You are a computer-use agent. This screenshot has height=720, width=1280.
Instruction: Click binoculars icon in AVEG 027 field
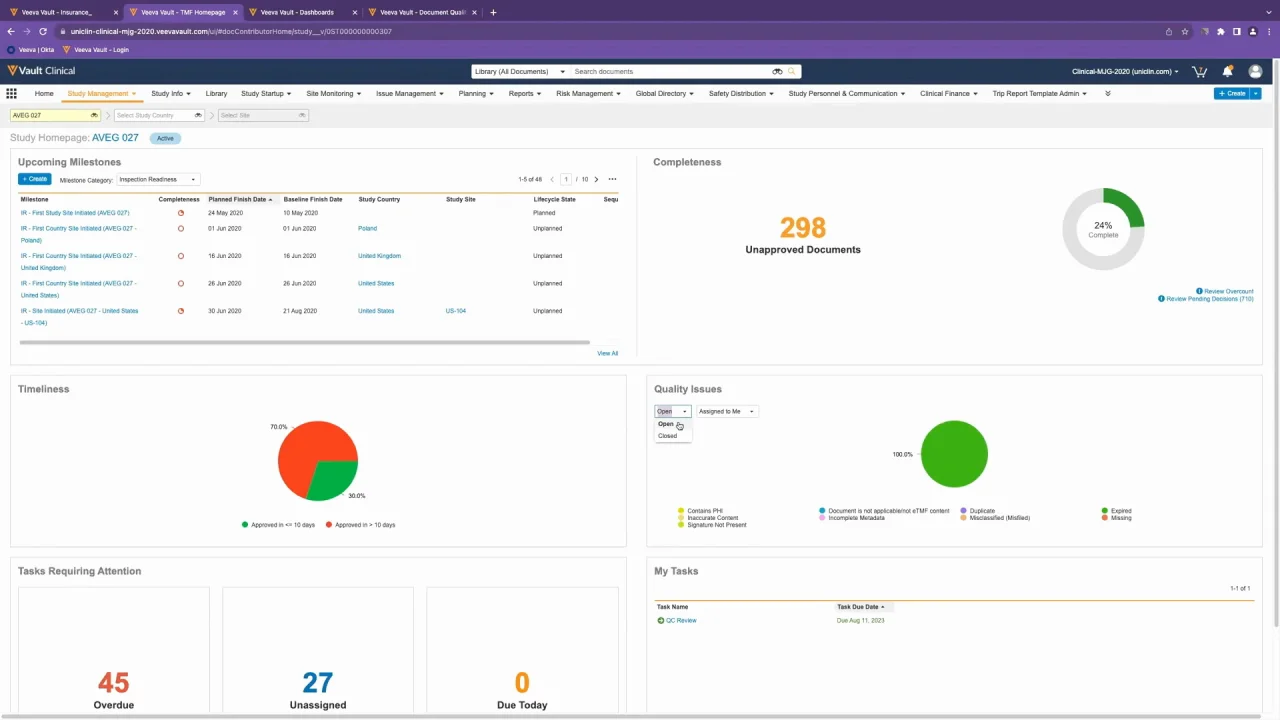(x=93, y=115)
